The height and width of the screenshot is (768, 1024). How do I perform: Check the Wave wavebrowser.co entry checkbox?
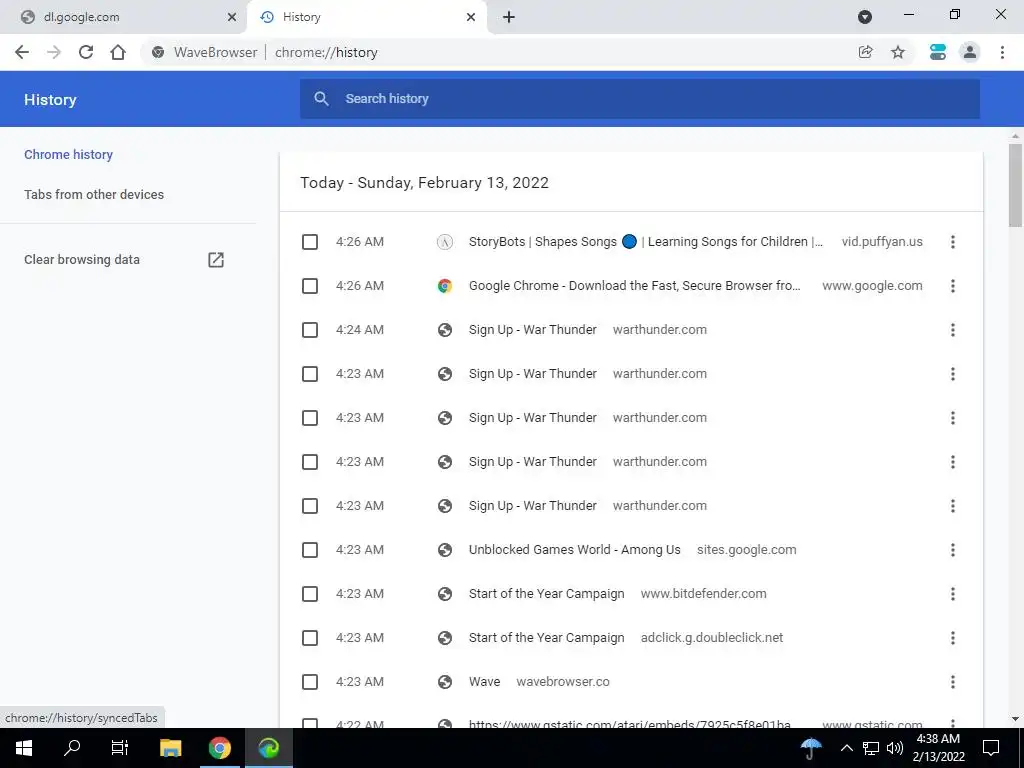[310, 682]
